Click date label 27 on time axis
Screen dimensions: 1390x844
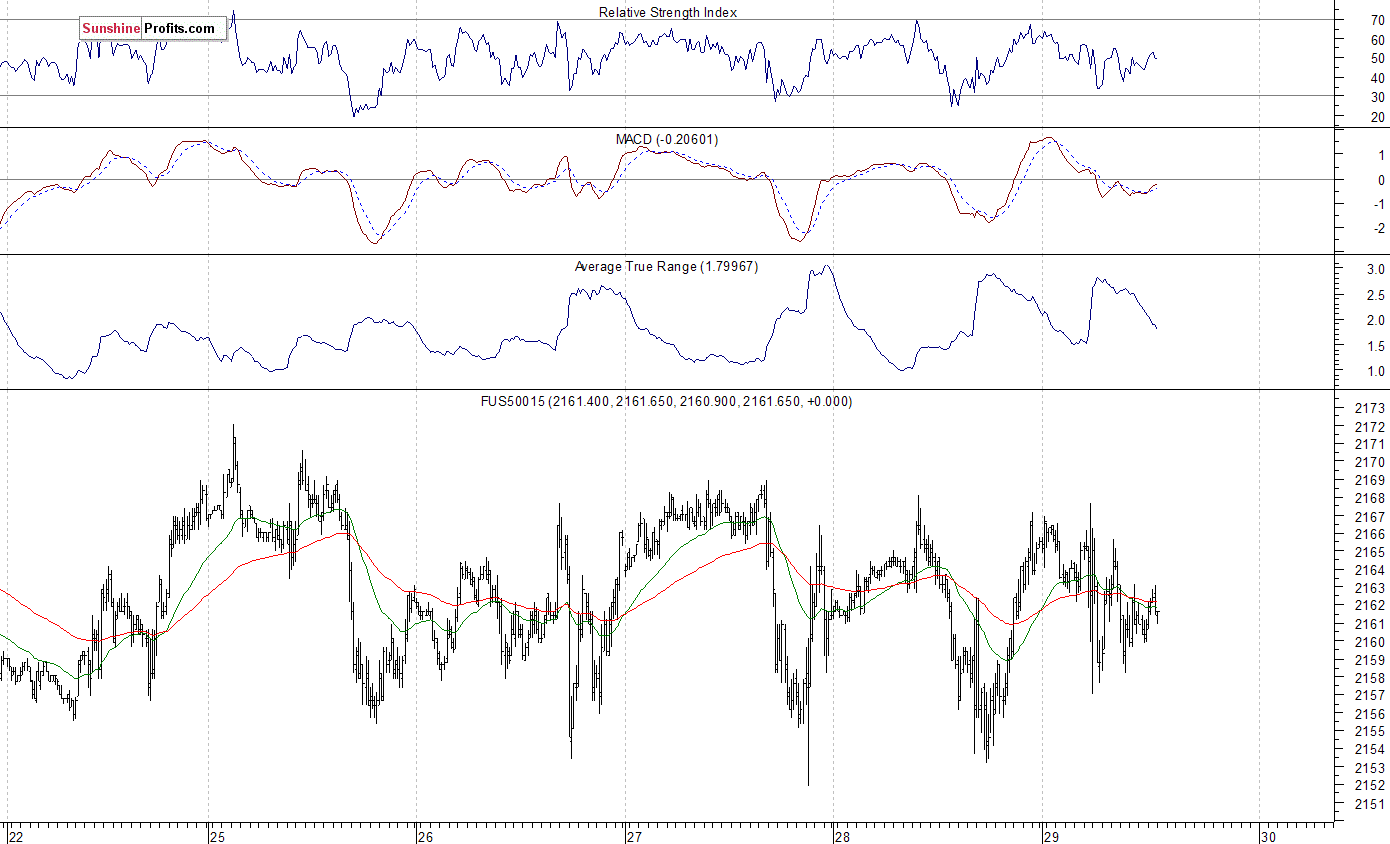[635, 836]
